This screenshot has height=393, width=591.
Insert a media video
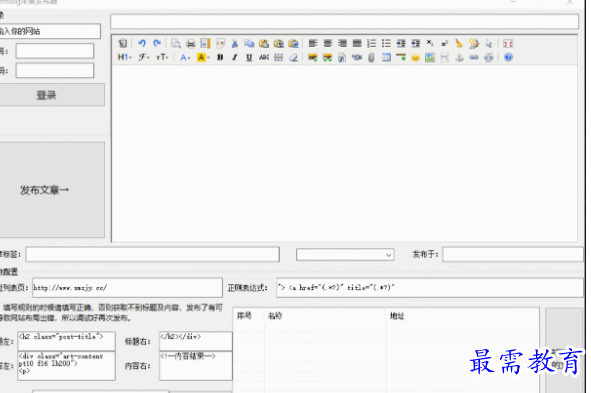coord(357,57)
